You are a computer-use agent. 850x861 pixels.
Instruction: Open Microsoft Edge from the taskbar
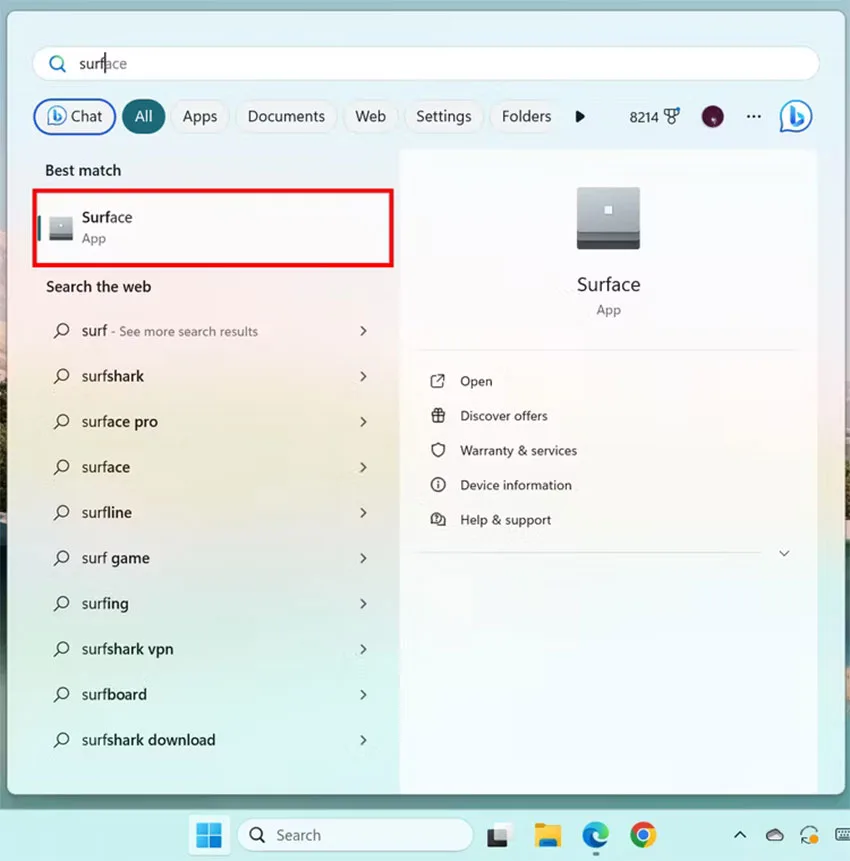coord(595,835)
